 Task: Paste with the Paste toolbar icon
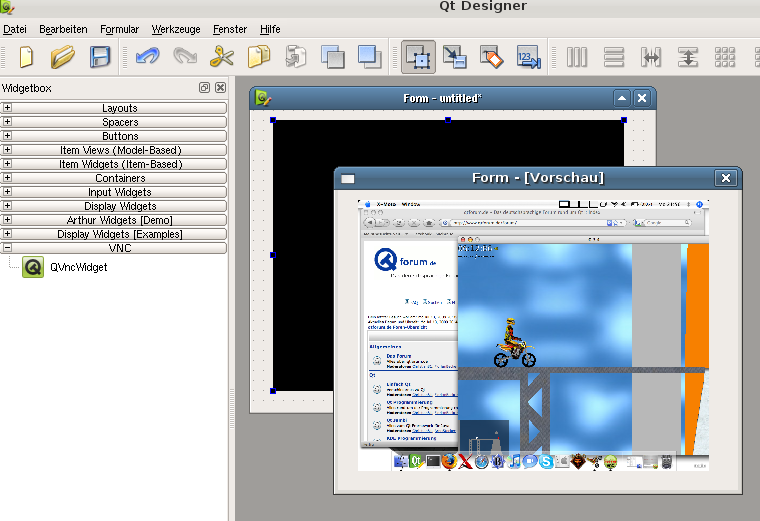[296, 57]
